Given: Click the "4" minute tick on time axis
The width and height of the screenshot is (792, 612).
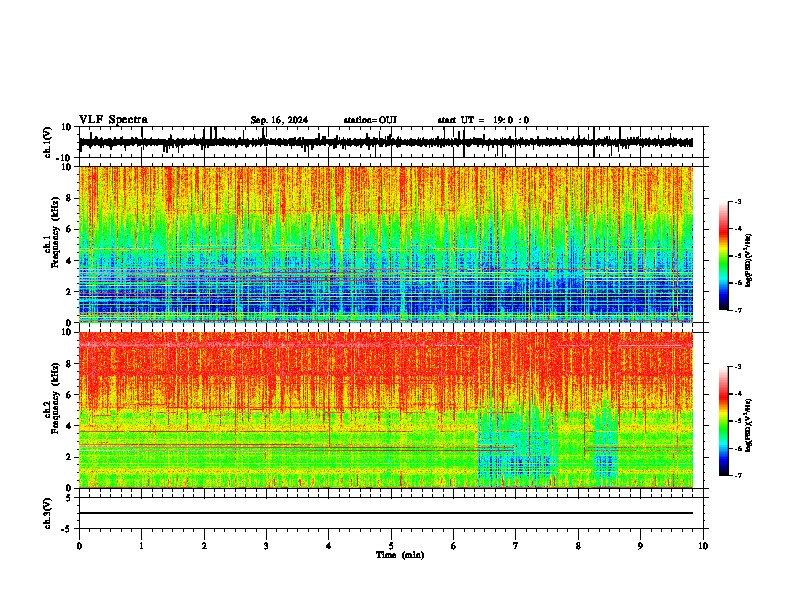Looking at the screenshot, I should pos(329,546).
